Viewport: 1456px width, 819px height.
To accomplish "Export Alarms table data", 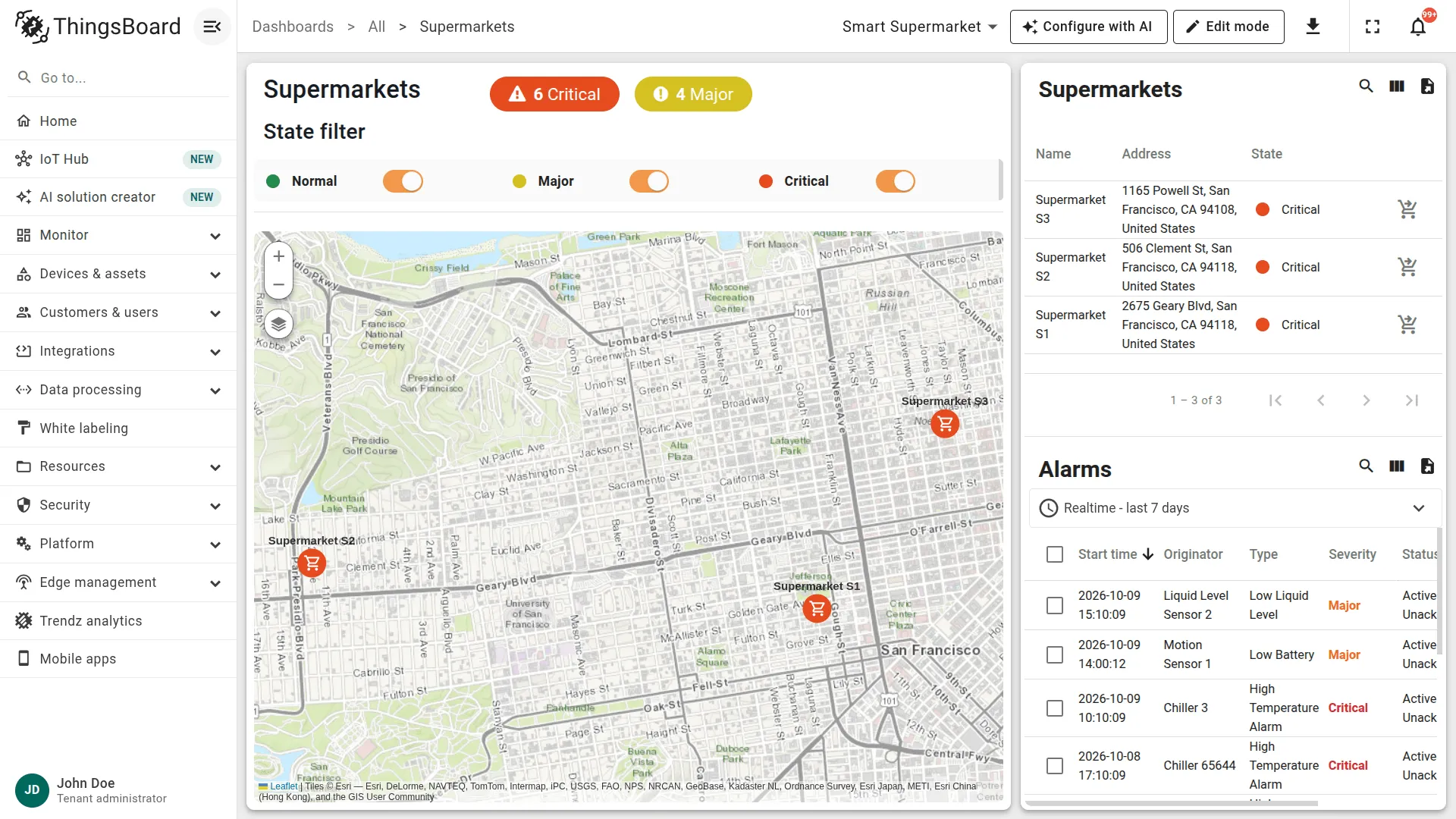I will click(1427, 466).
